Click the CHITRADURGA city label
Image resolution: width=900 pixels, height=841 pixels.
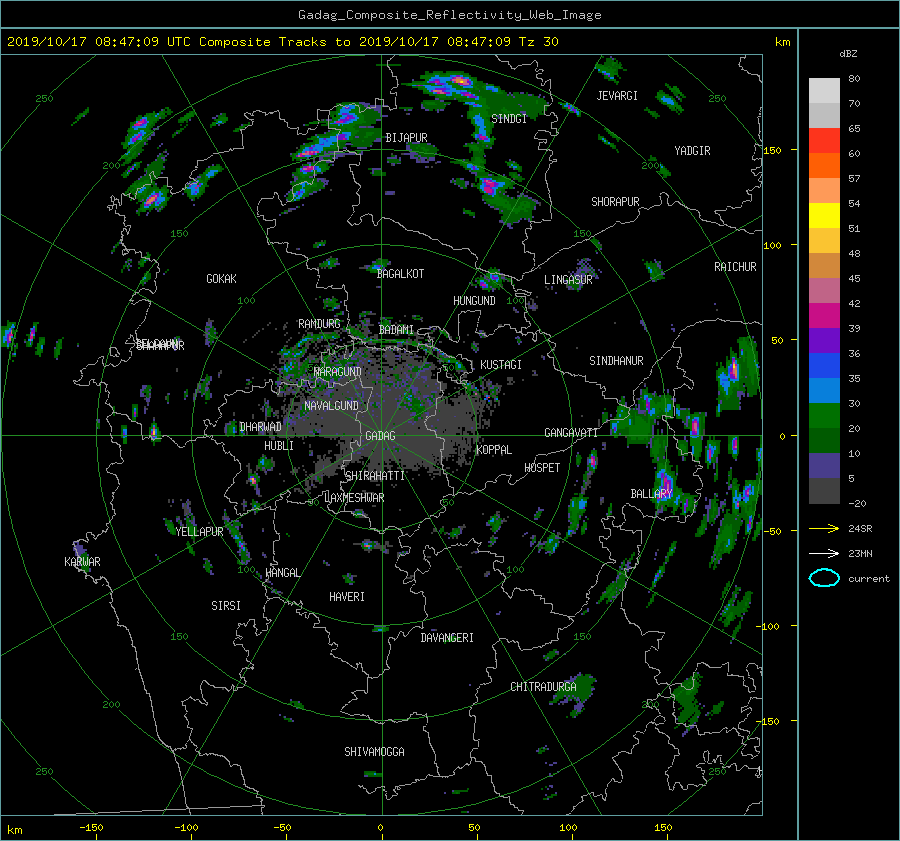[x=543, y=687]
